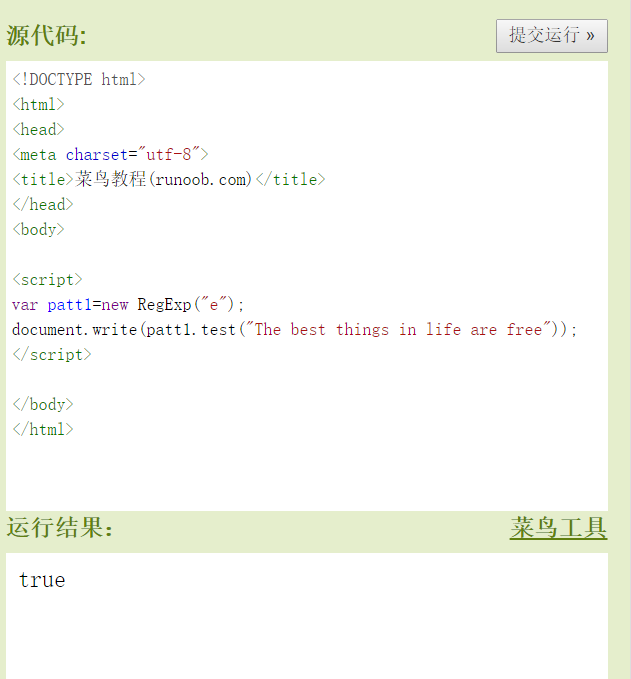
Task: Click the opening body tag line
Action: click(38, 229)
